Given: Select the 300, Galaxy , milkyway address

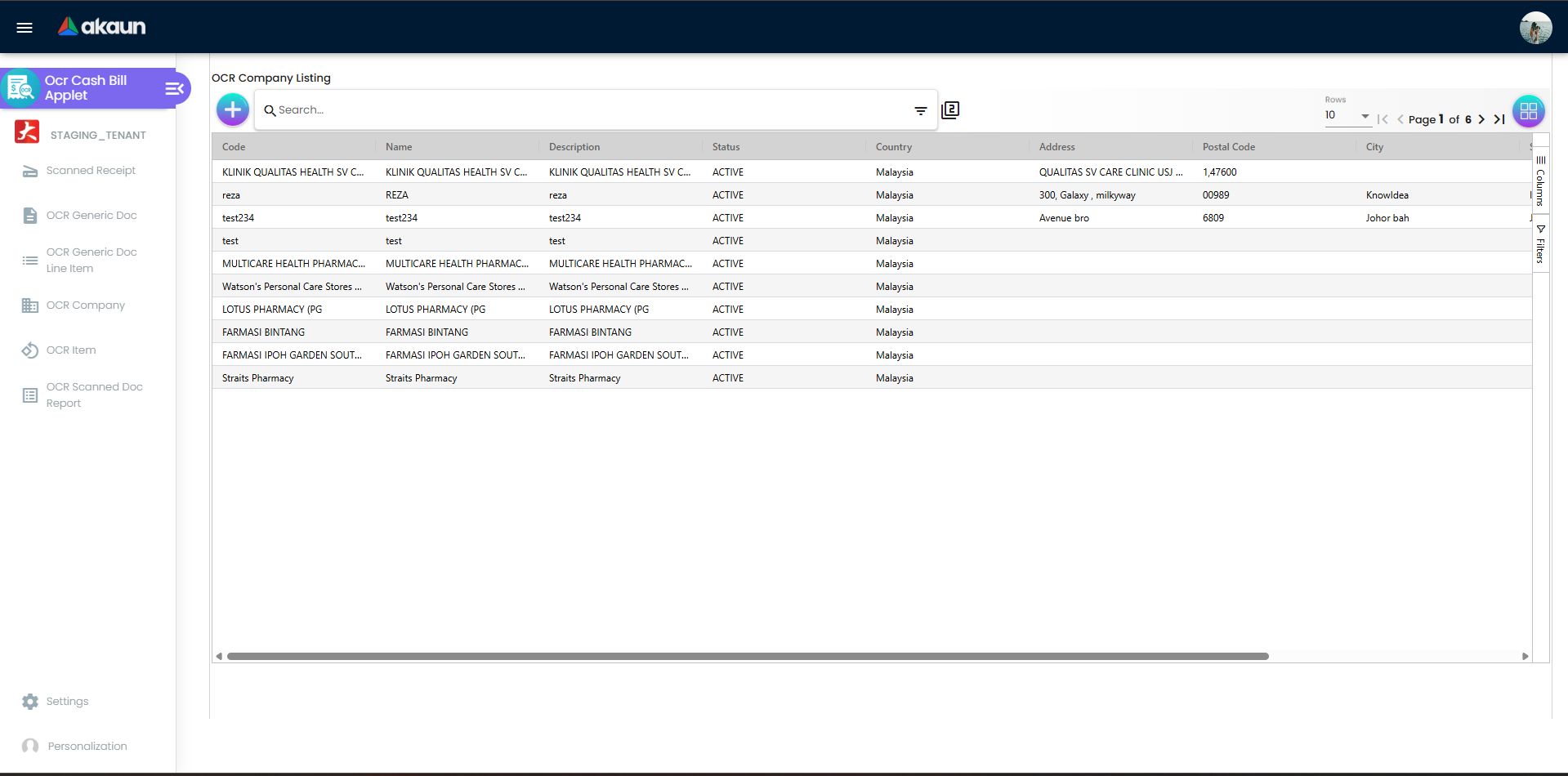Looking at the screenshot, I should click(1111, 195).
